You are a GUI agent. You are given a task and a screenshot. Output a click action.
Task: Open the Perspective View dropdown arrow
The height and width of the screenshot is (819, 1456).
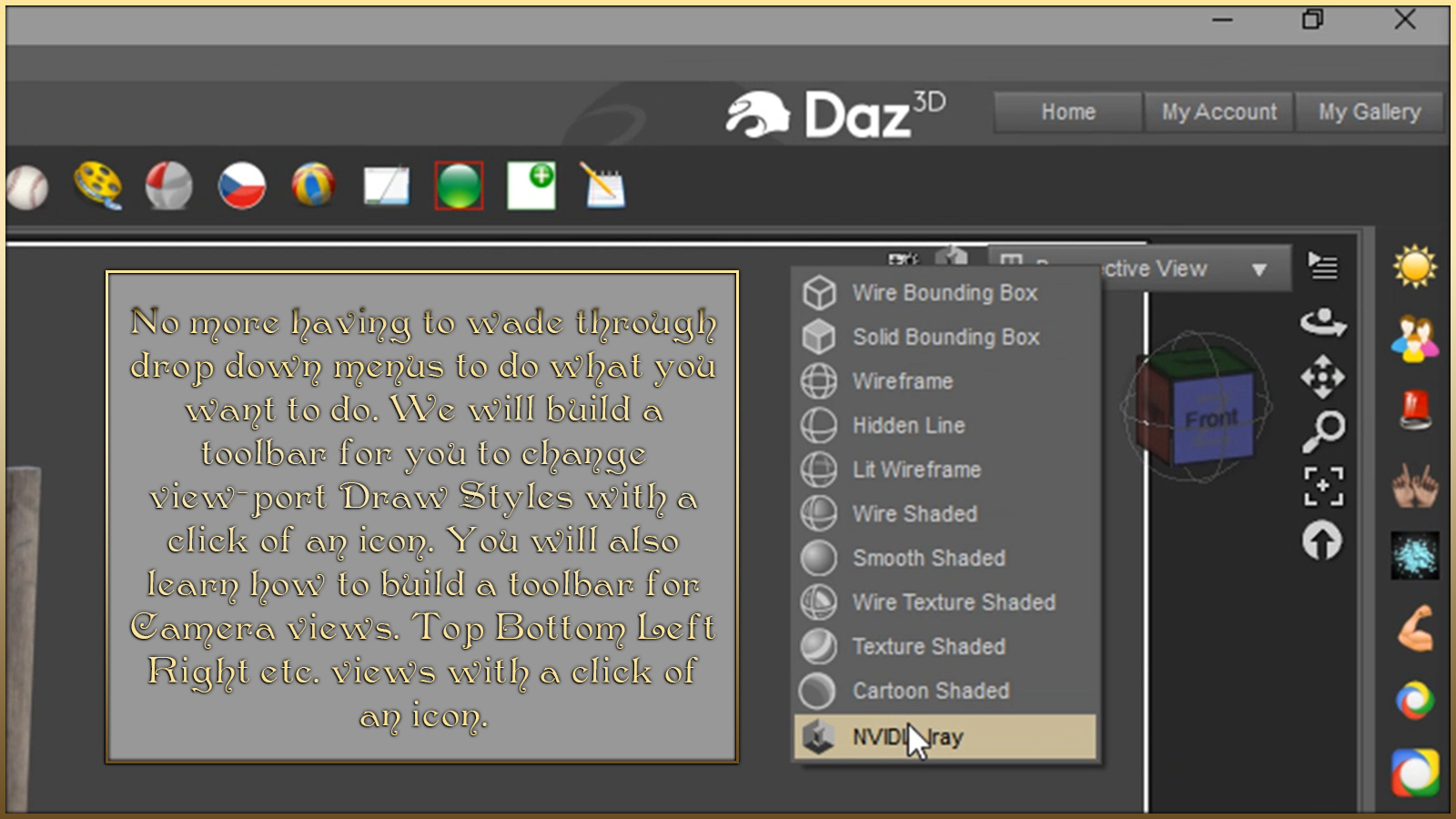1259,269
